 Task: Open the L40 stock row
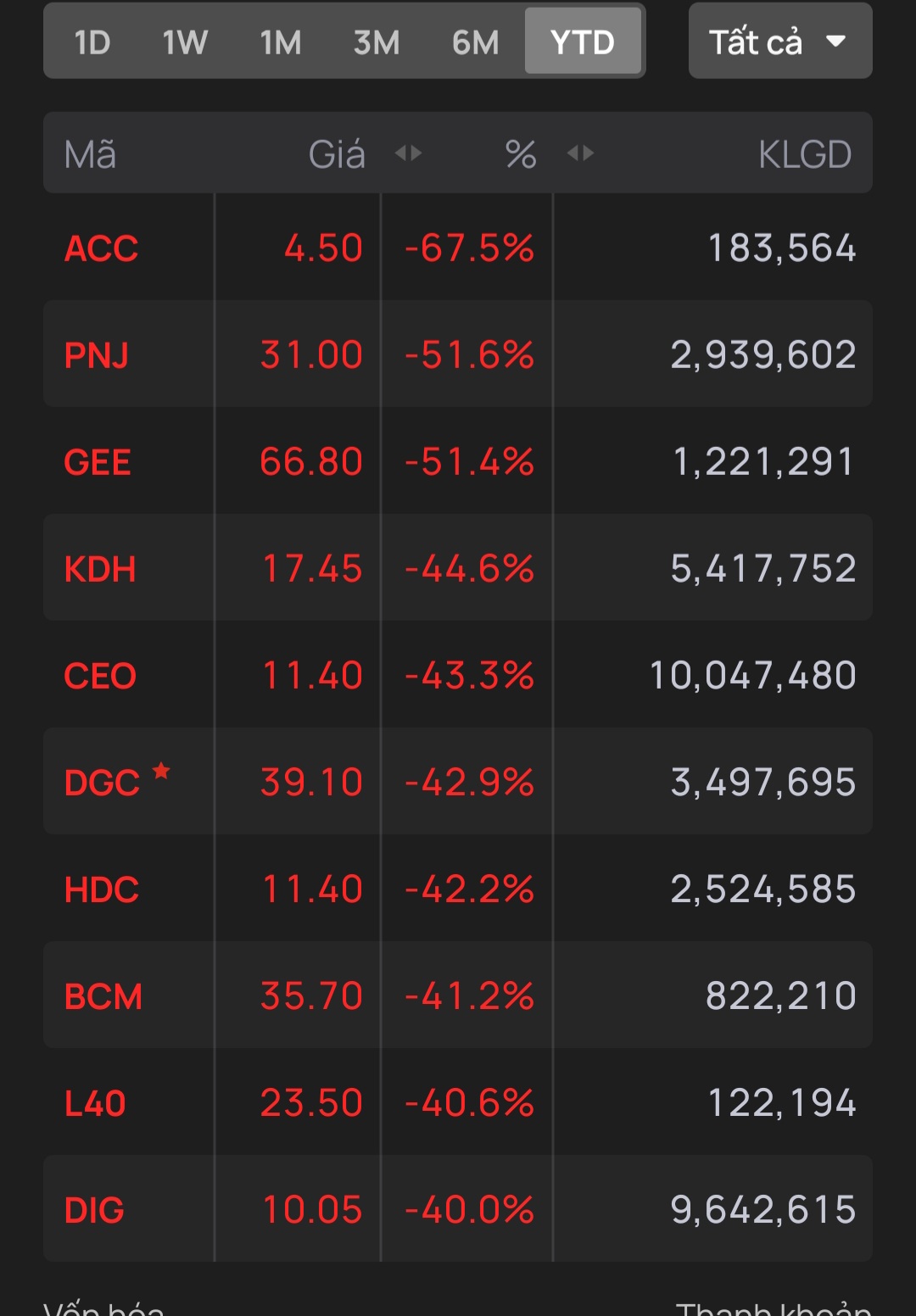tap(458, 1102)
